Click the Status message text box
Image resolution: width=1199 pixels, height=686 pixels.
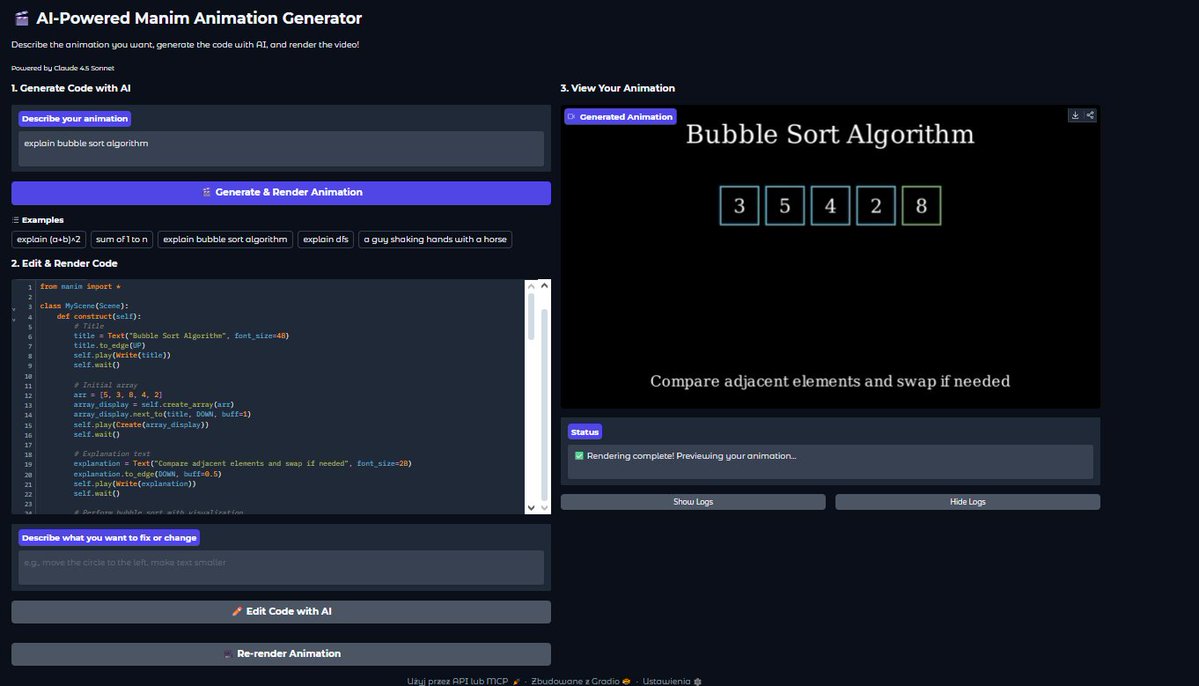pos(830,462)
